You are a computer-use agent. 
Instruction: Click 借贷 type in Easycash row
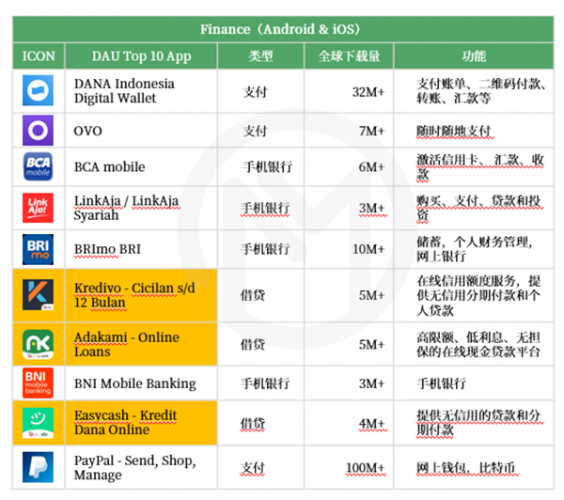click(253, 423)
